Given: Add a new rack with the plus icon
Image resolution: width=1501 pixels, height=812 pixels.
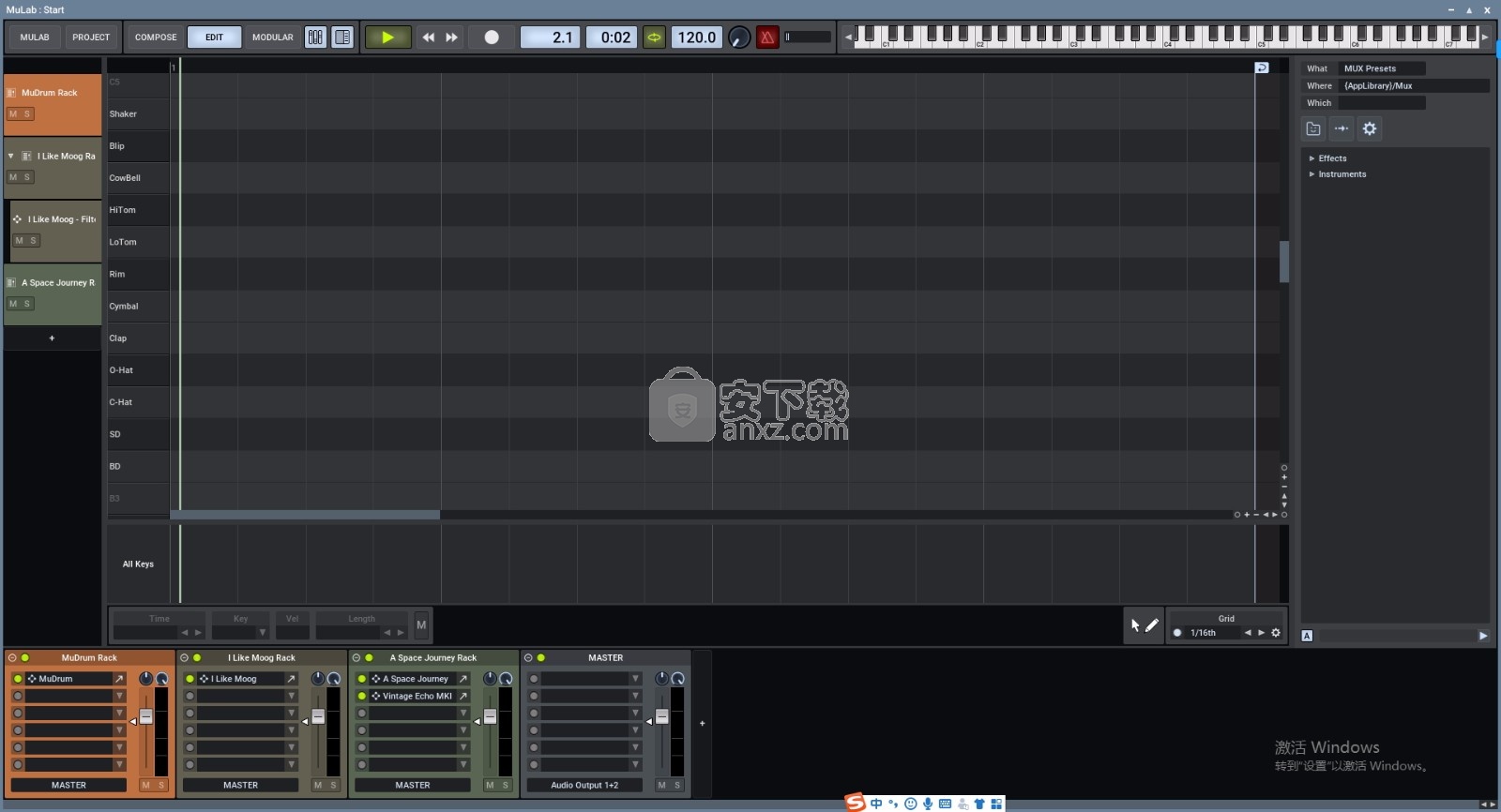Looking at the screenshot, I should click(702, 724).
